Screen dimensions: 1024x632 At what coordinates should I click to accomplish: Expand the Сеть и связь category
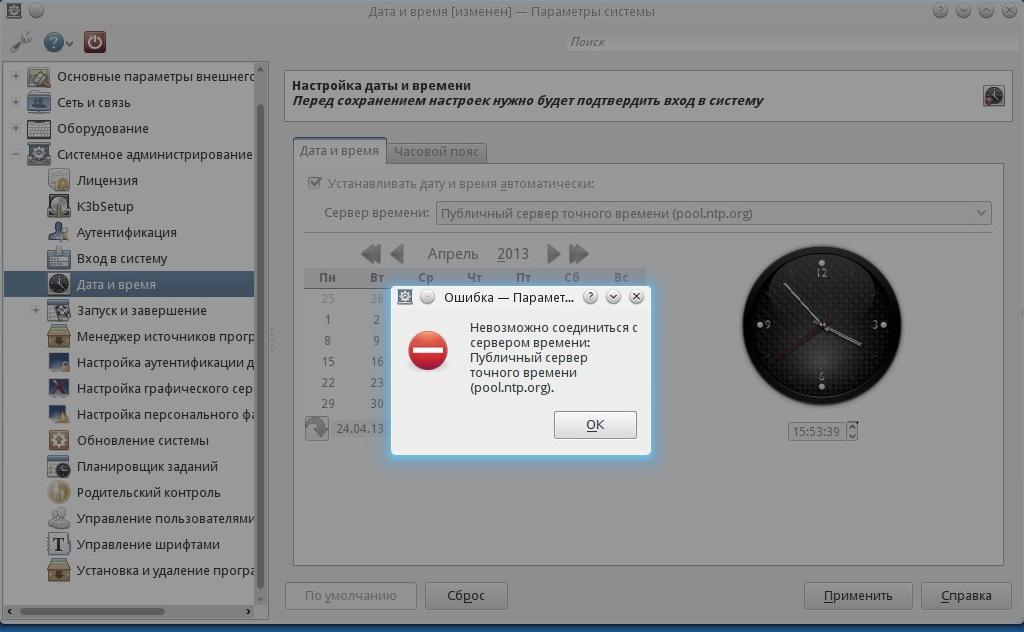click(x=16, y=102)
